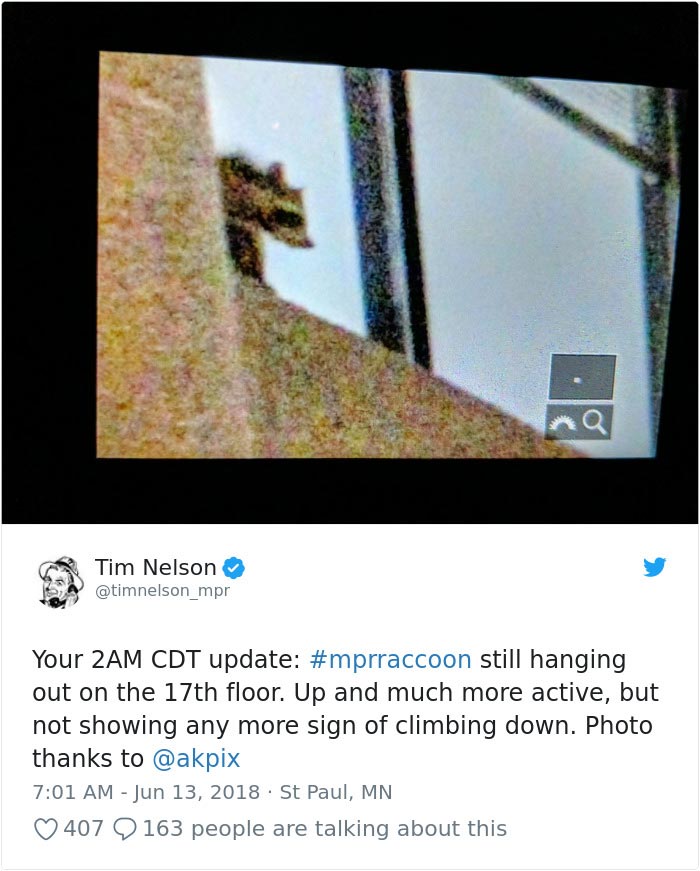
Task: Click the window pane in the photo
Action: (531, 239)
